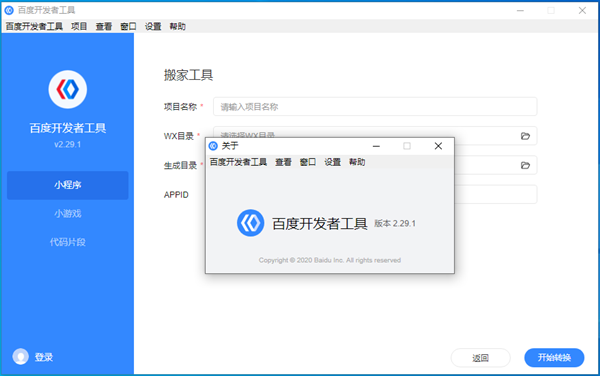Close the main 百度开发者工具 window
Image resolution: width=600 pixels, height=376 pixels.
pyautogui.click(x=582, y=10)
